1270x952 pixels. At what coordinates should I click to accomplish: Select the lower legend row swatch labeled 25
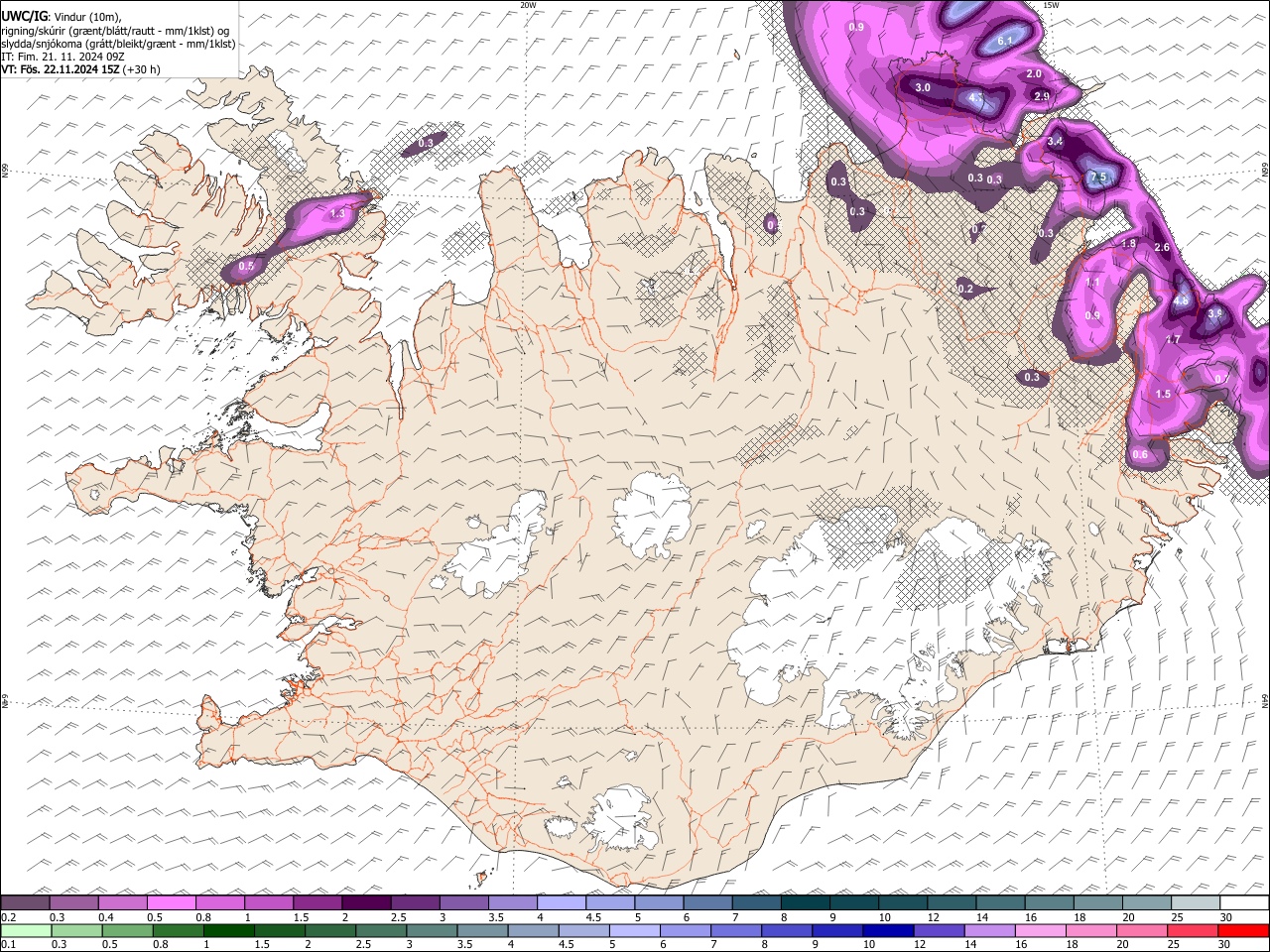(1194, 931)
